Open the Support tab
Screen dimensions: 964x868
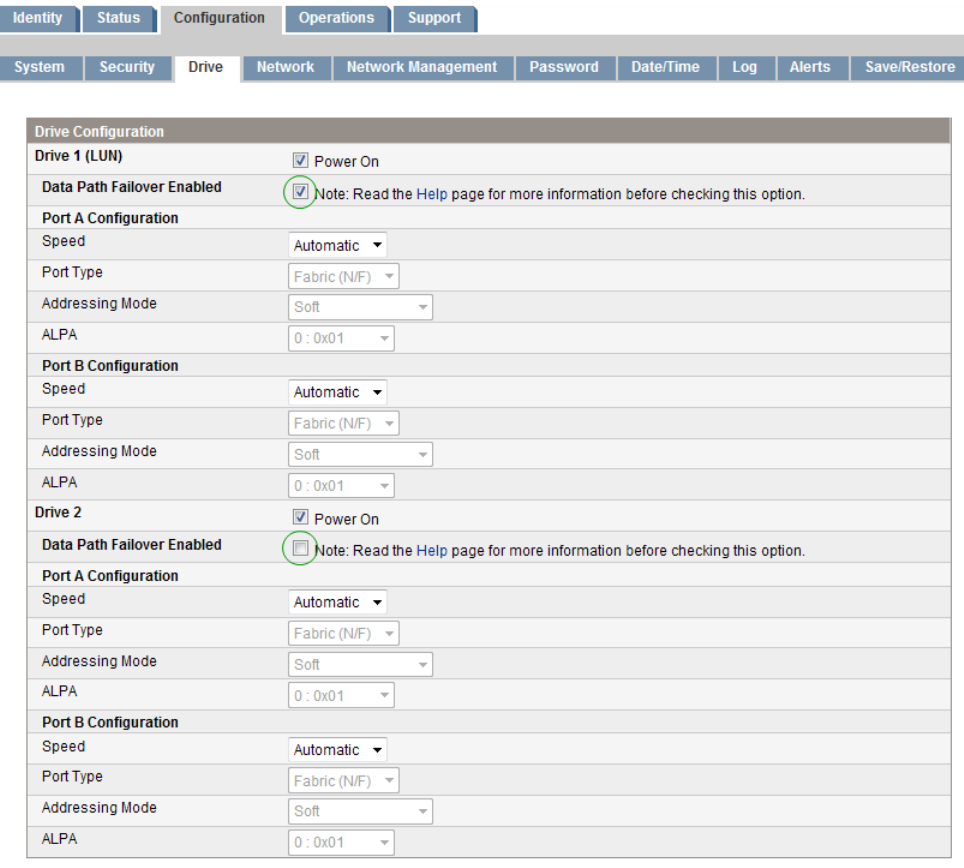[434, 18]
